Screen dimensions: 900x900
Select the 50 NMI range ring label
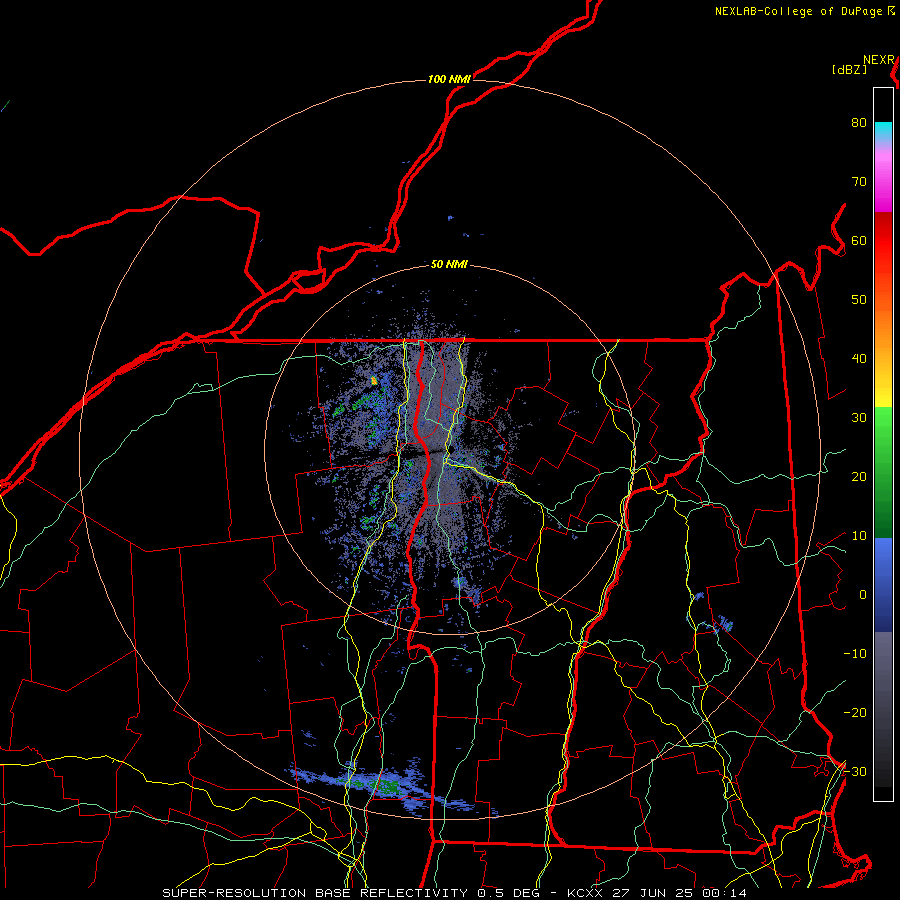pos(449,265)
